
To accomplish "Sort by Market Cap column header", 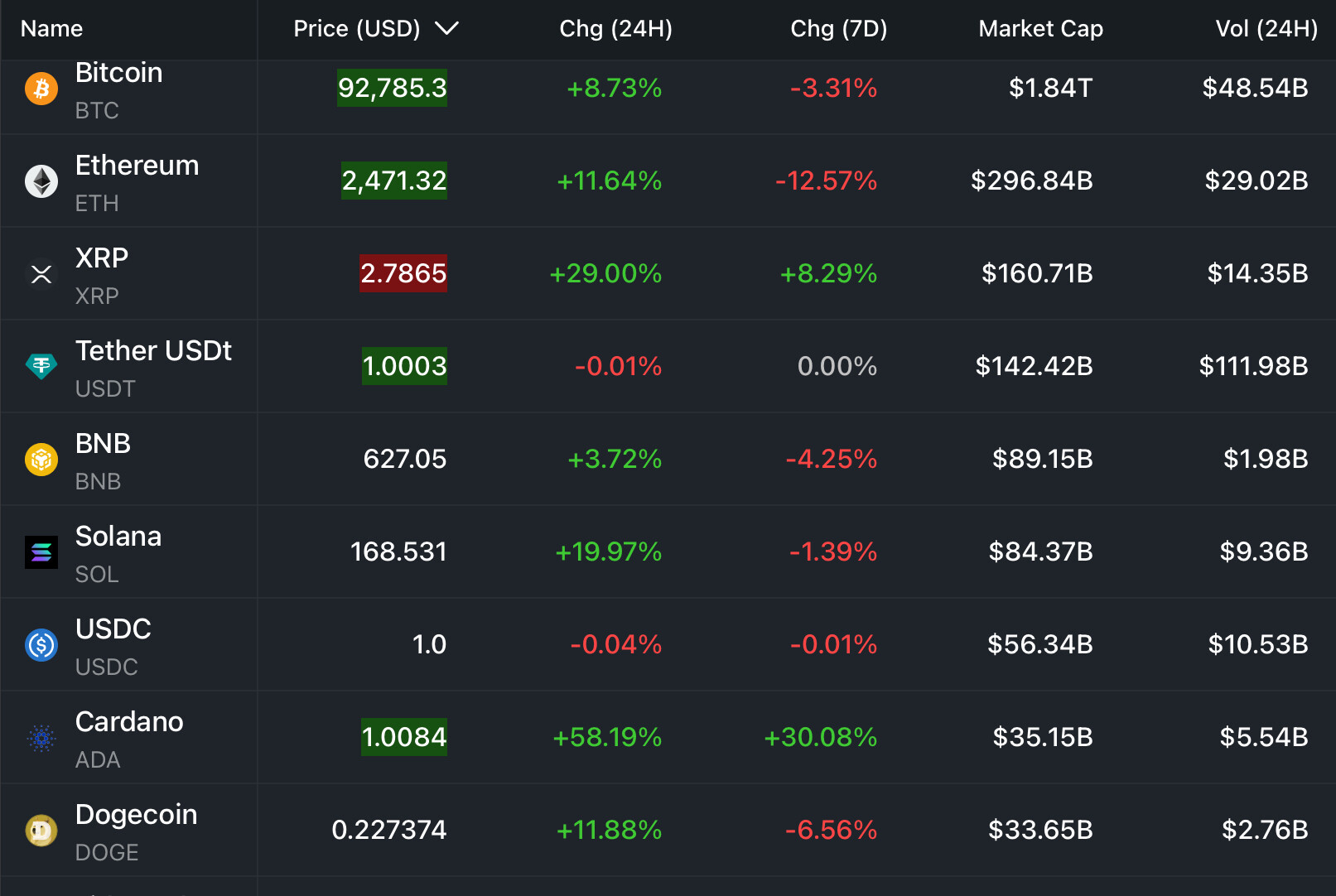I will click(x=1041, y=29).
